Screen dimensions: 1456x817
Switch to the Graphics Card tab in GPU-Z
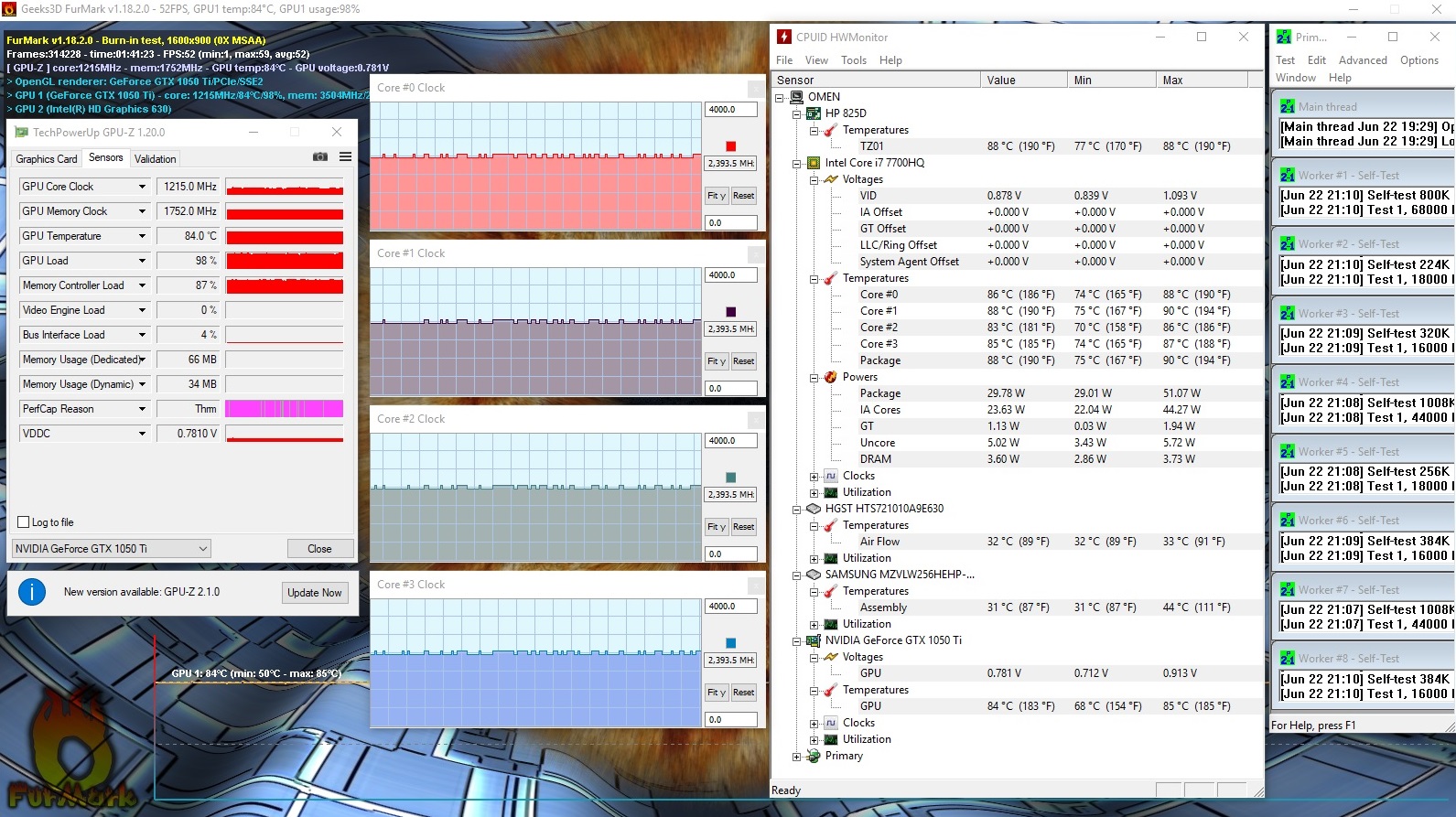(x=47, y=159)
